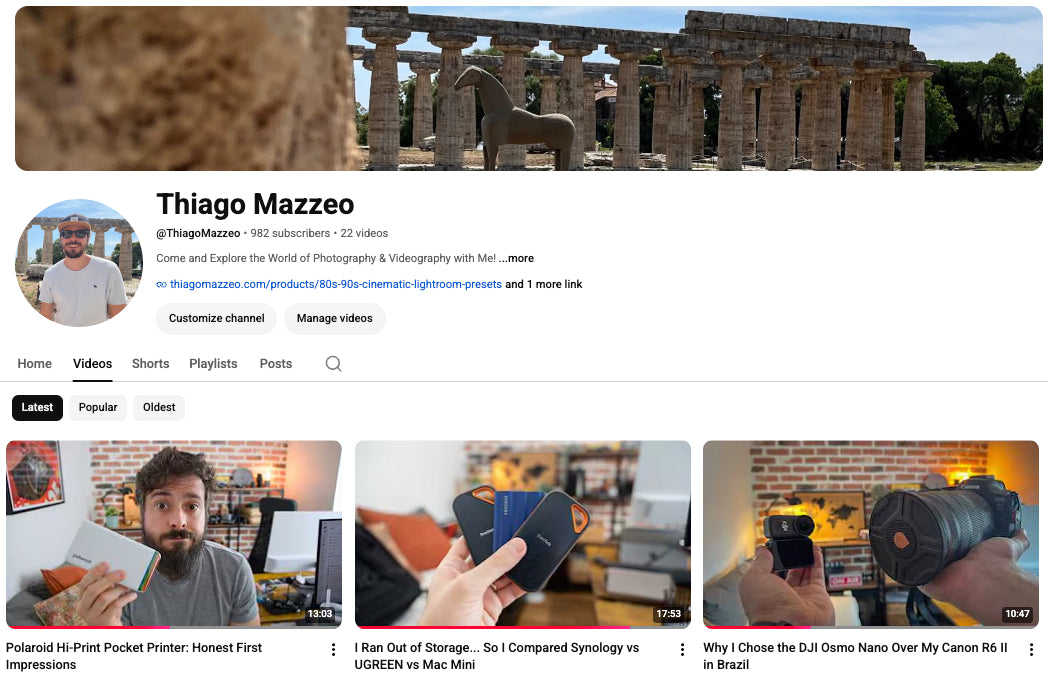Viewport: 1048px width, 676px height.
Task: Expand channel description with ...more
Action: pos(516,258)
